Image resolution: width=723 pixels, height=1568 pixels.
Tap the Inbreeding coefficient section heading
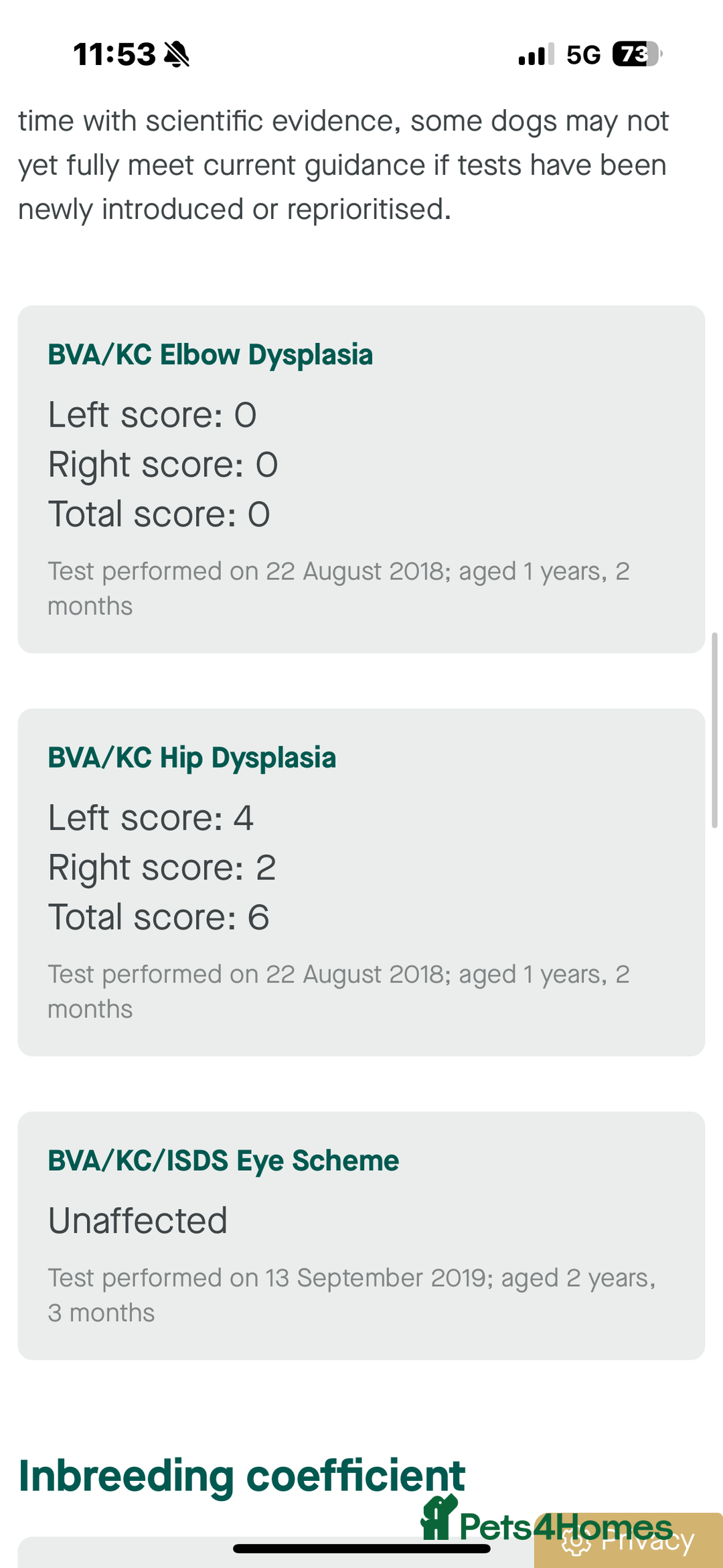tap(242, 1476)
